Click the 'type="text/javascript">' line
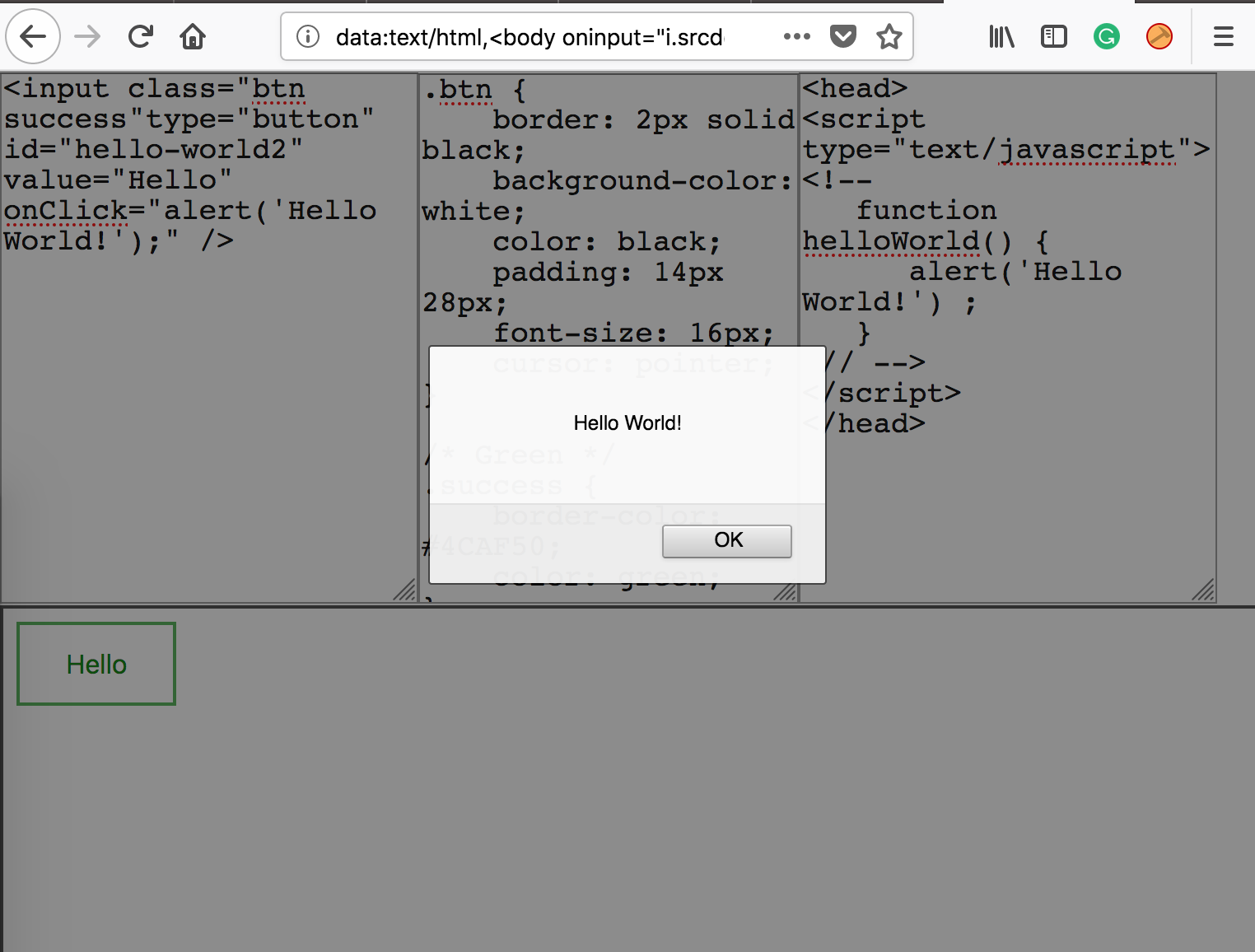 click(1006, 150)
